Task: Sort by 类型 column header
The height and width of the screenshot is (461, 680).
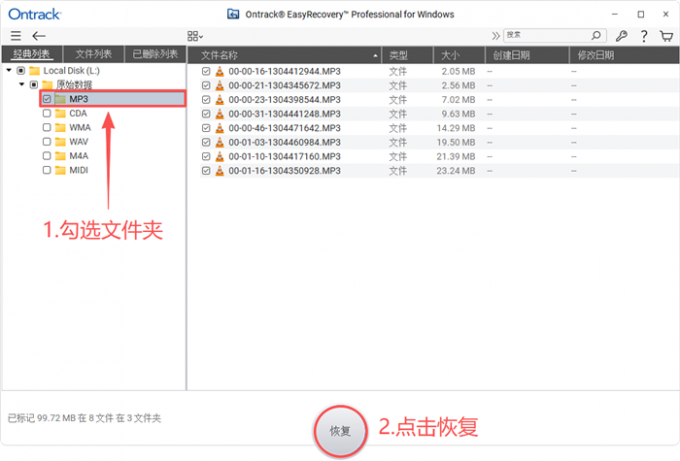Action: tap(407, 56)
